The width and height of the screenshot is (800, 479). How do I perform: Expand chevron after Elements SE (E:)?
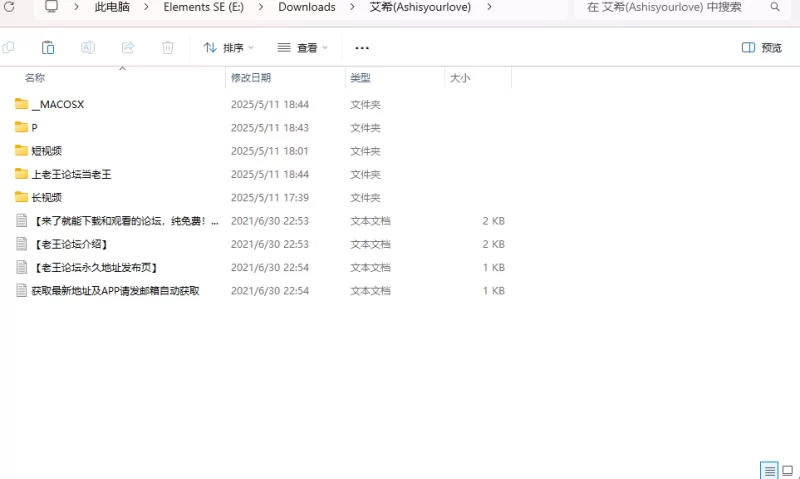click(x=261, y=7)
